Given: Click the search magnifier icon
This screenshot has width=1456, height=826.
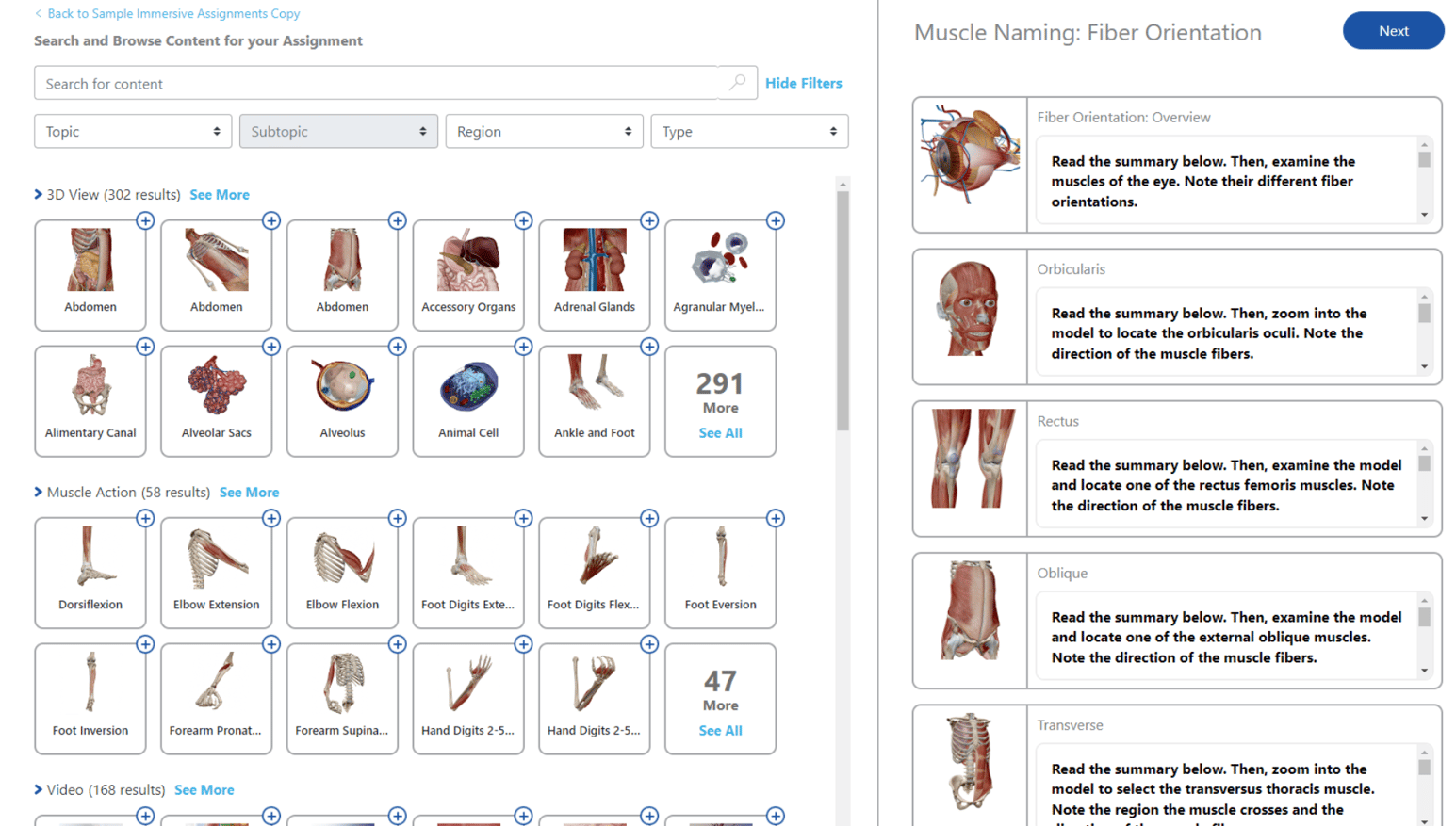Looking at the screenshot, I should (x=739, y=83).
